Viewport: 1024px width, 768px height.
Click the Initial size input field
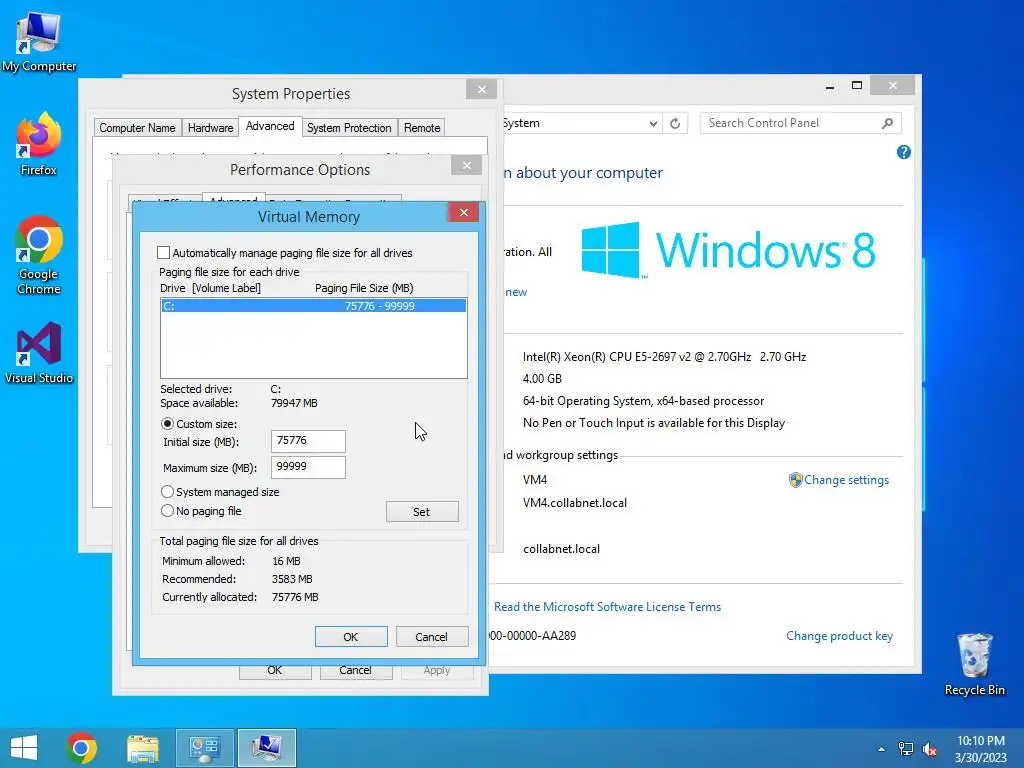pyautogui.click(x=308, y=441)
